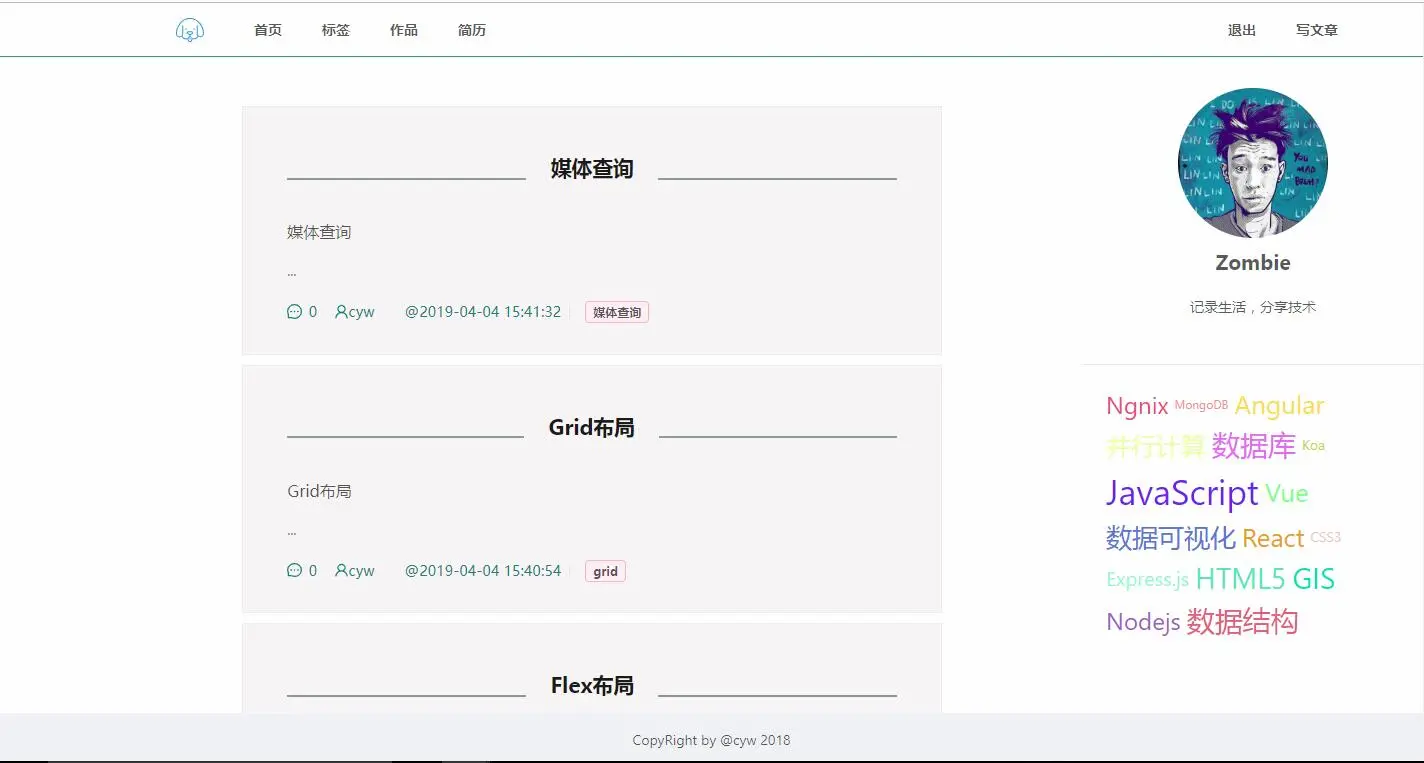Open the Grid布局 article title

pos(592,428)
